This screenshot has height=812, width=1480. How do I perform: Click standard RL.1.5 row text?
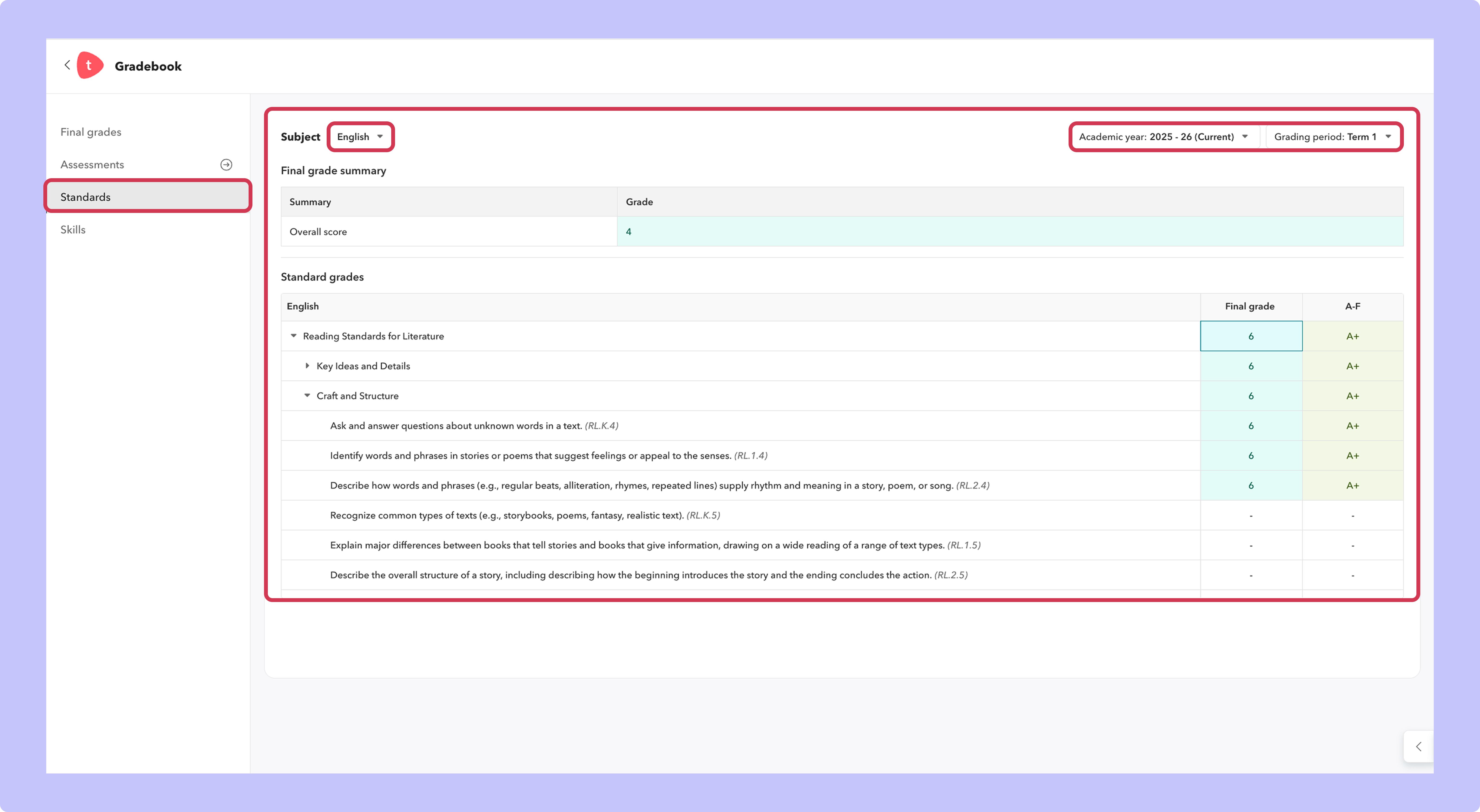(x=655, y=545)
